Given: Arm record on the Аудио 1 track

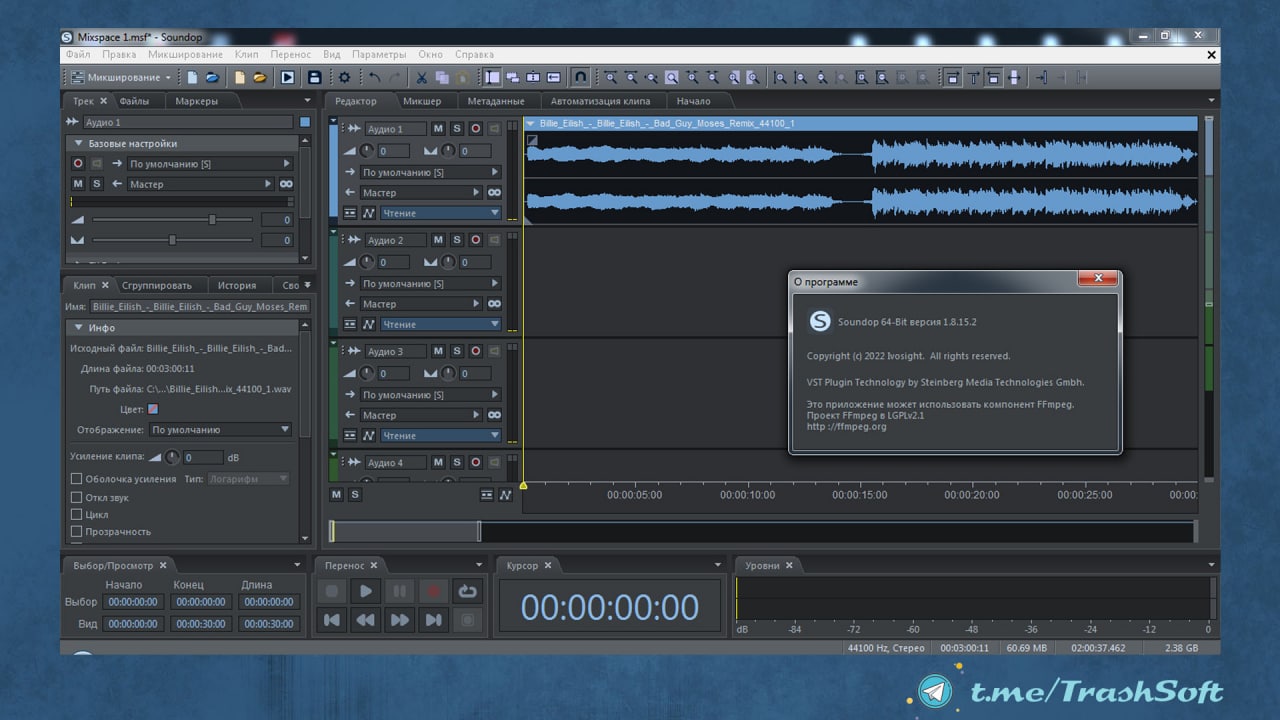Looking at the screenshot, I should click(x=476, y=129).
